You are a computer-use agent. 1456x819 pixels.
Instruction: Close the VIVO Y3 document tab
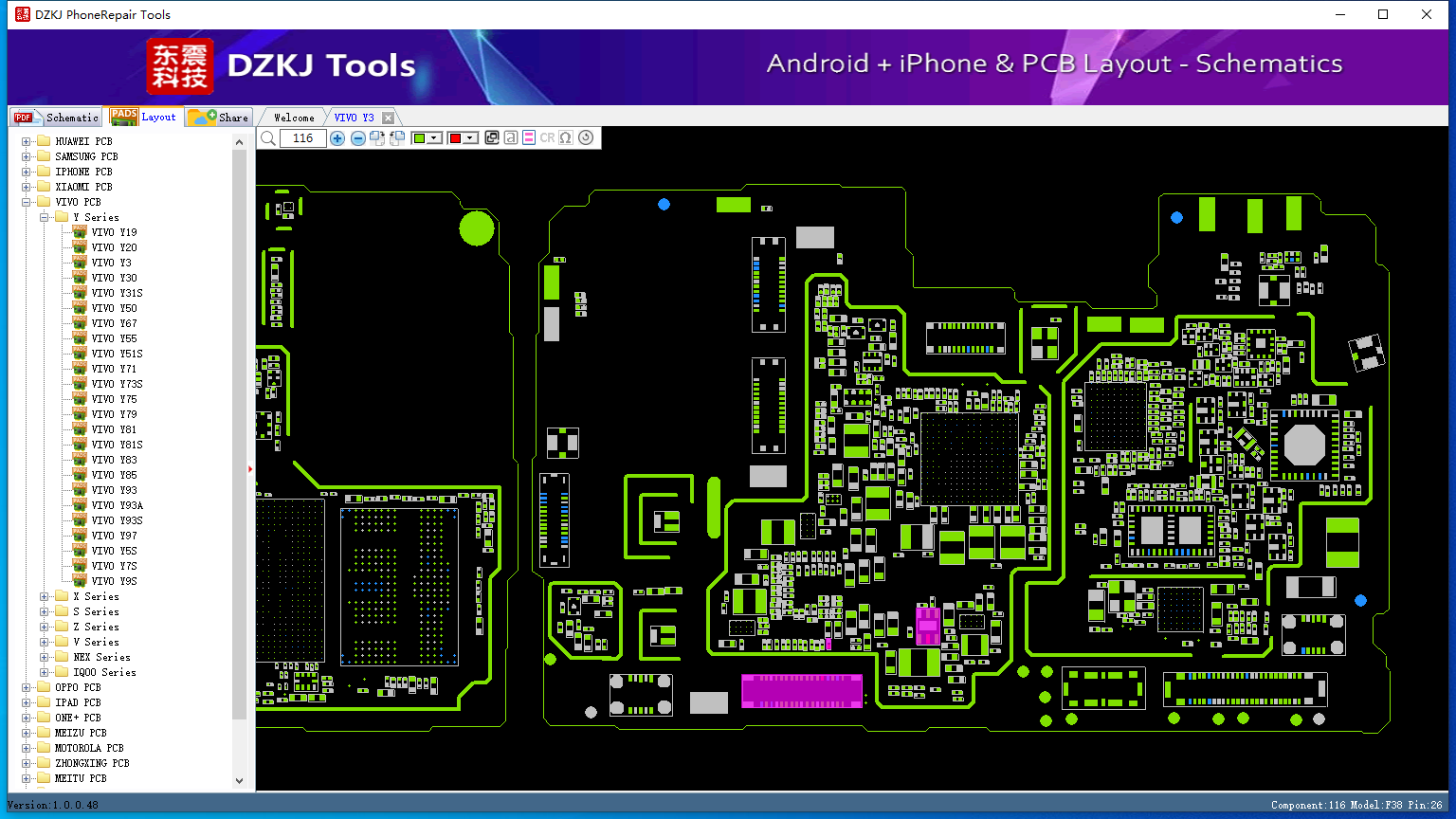point(388,118)
